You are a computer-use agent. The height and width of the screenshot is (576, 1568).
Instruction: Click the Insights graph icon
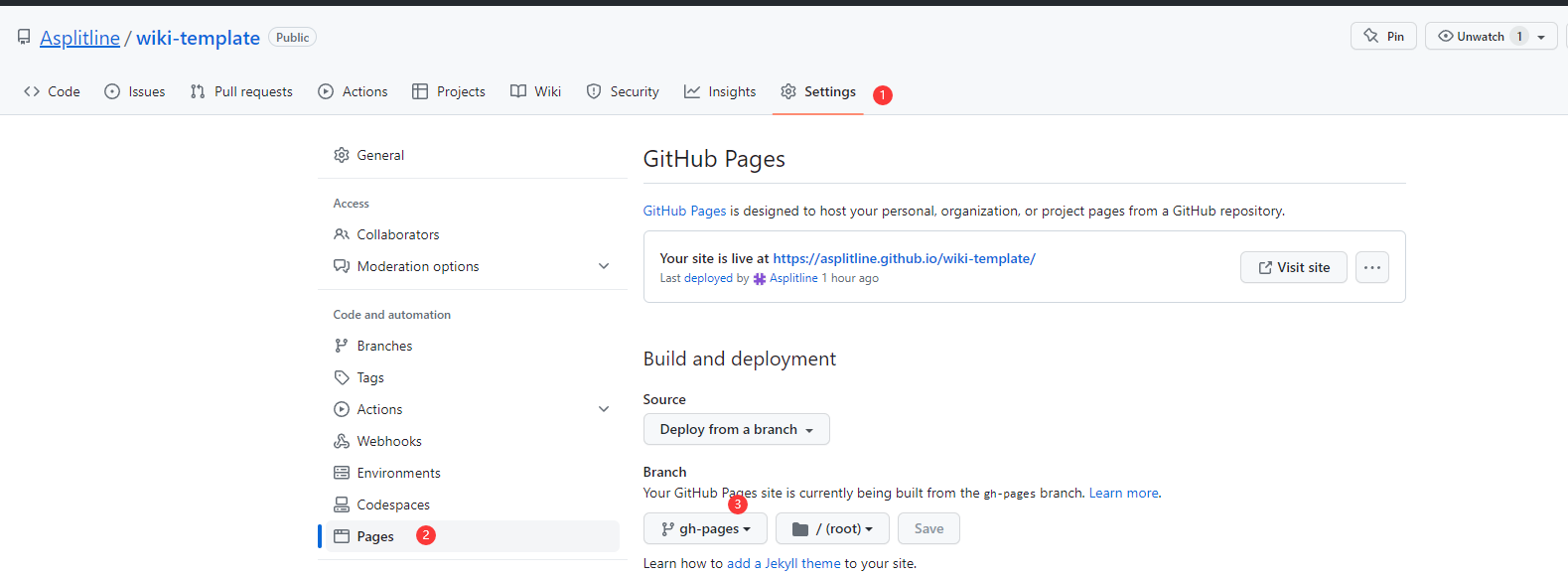tap(692, 91)
